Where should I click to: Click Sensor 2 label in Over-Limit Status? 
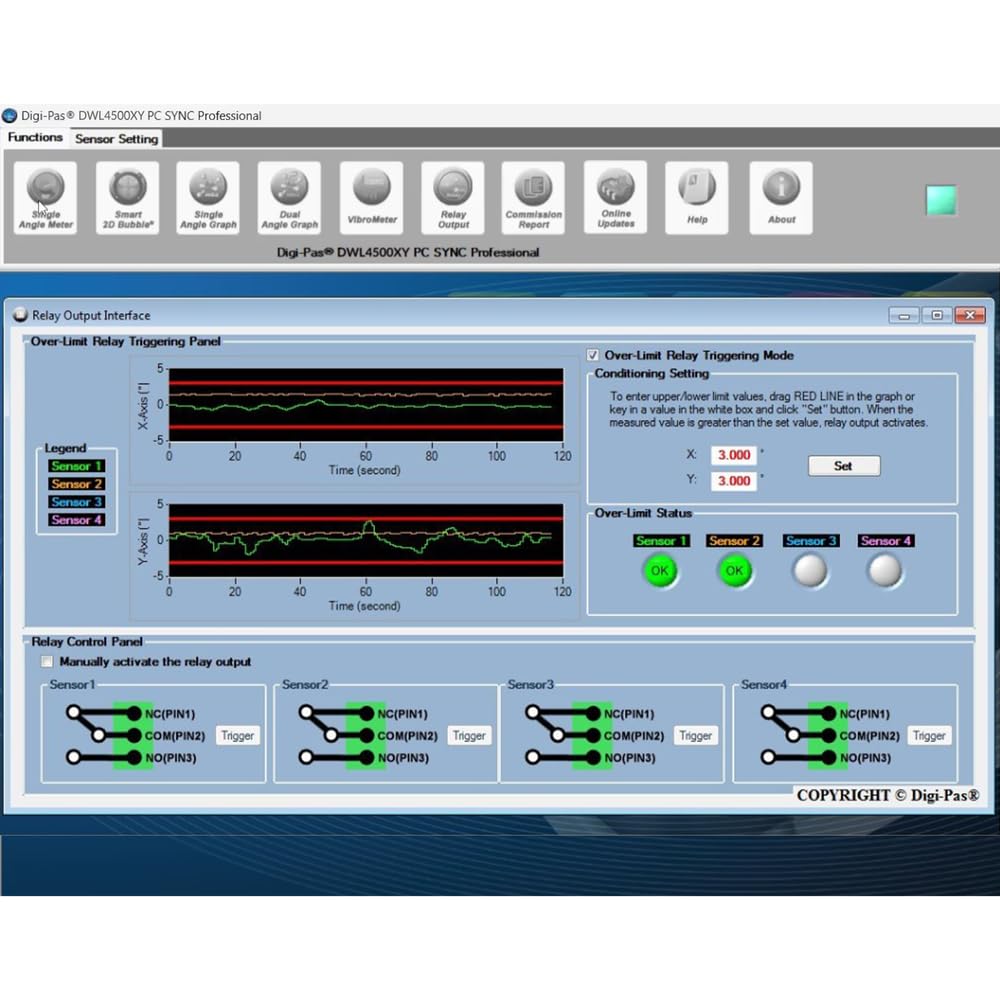tap(735, 541)
